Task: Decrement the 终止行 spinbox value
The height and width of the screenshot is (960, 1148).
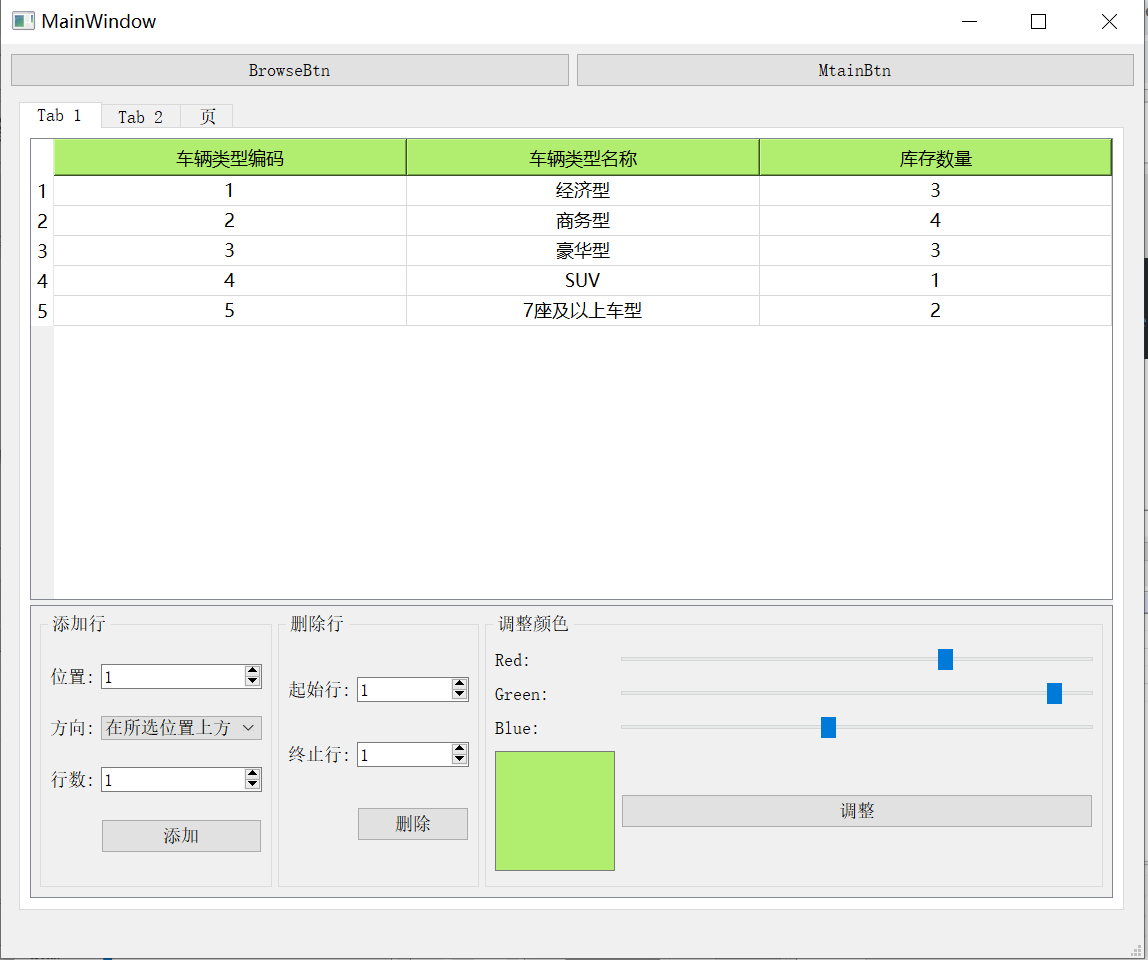Action: tap(460, 760)
